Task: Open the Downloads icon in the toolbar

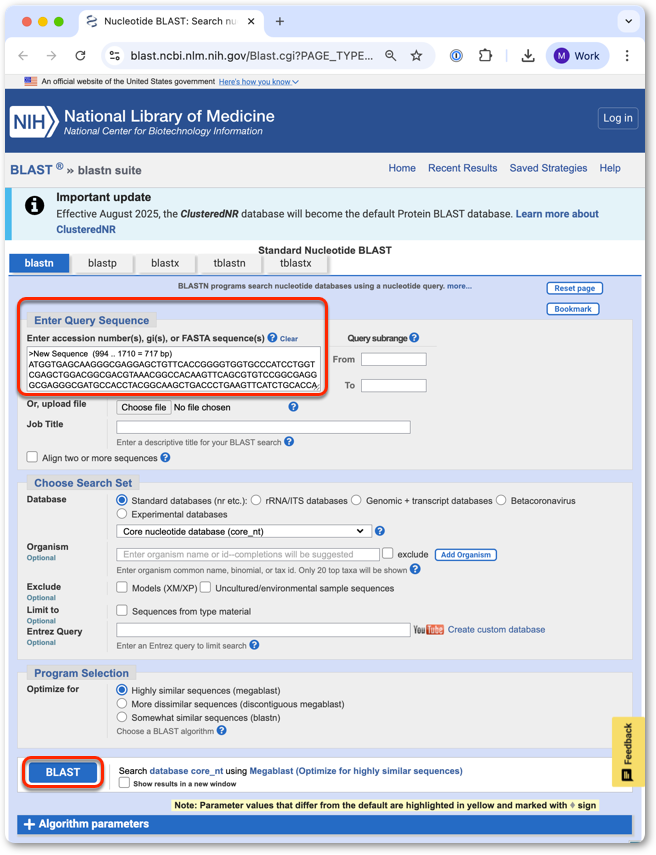Action: (x=528, y=56)
